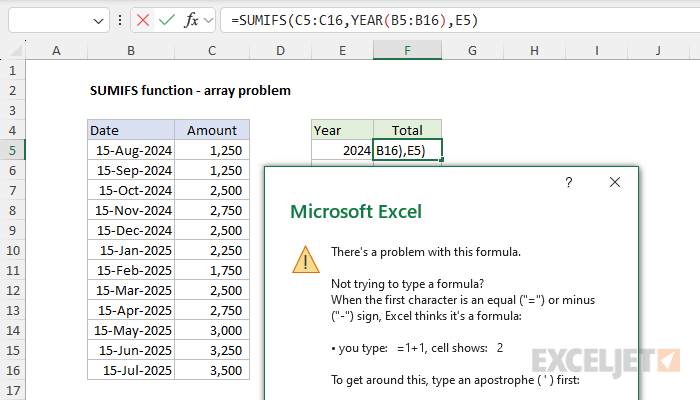Select amount 3,250 in the 15-Jun-2025 row
The height and width of the screenshot is (400, 700).
click(x=212, y=350)
